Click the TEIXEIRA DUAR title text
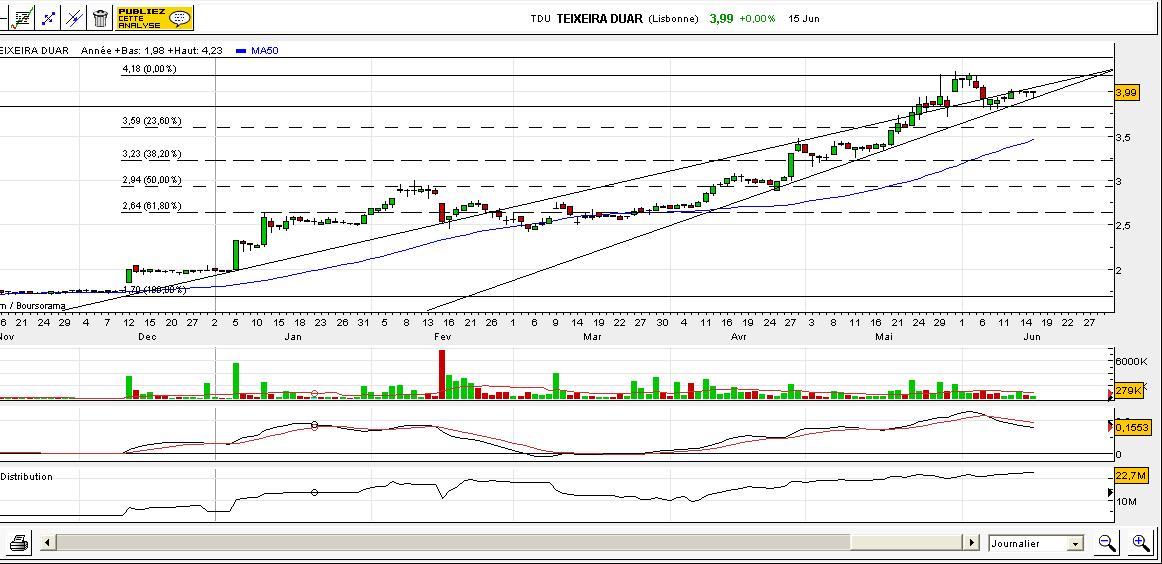Viewport: 1162px width, 564px height. point(601,19)
